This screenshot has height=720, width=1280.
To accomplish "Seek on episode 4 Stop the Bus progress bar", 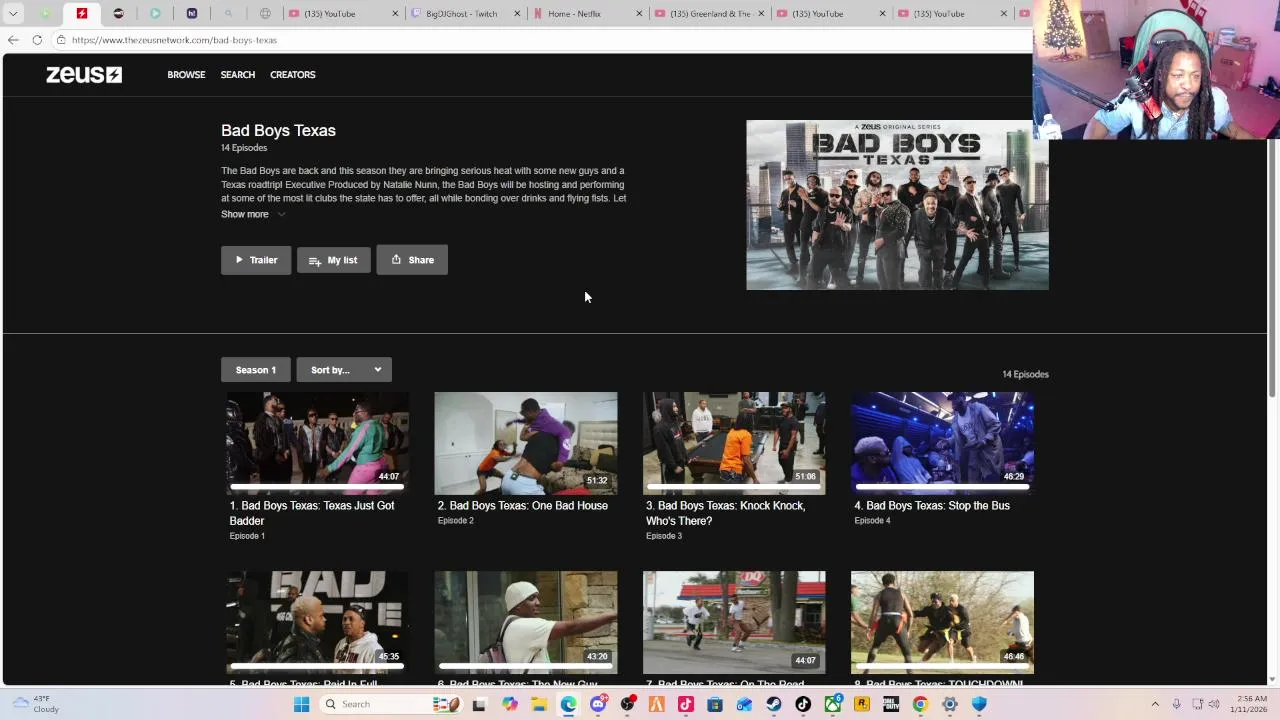I will (941, 487).
